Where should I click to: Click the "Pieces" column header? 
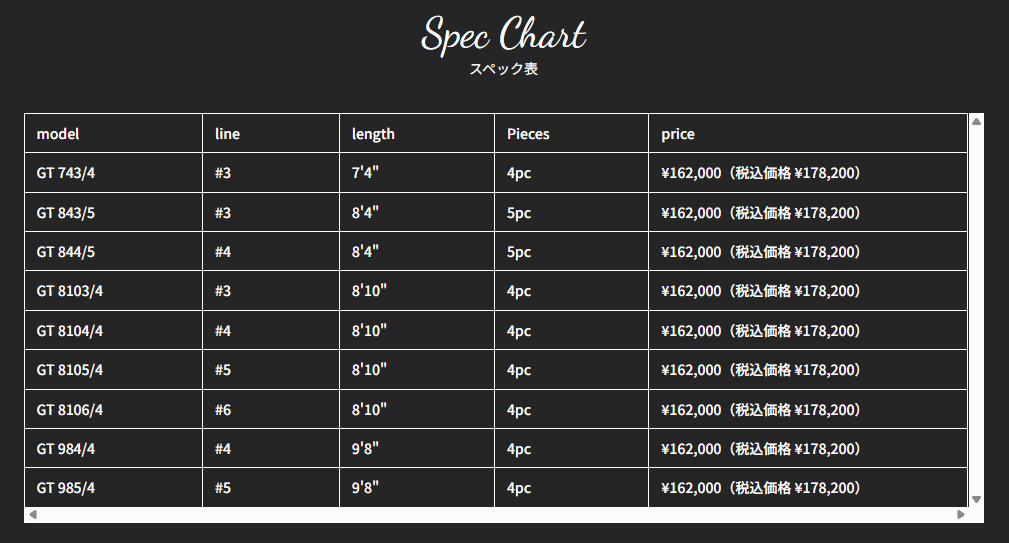pos(528,134)
